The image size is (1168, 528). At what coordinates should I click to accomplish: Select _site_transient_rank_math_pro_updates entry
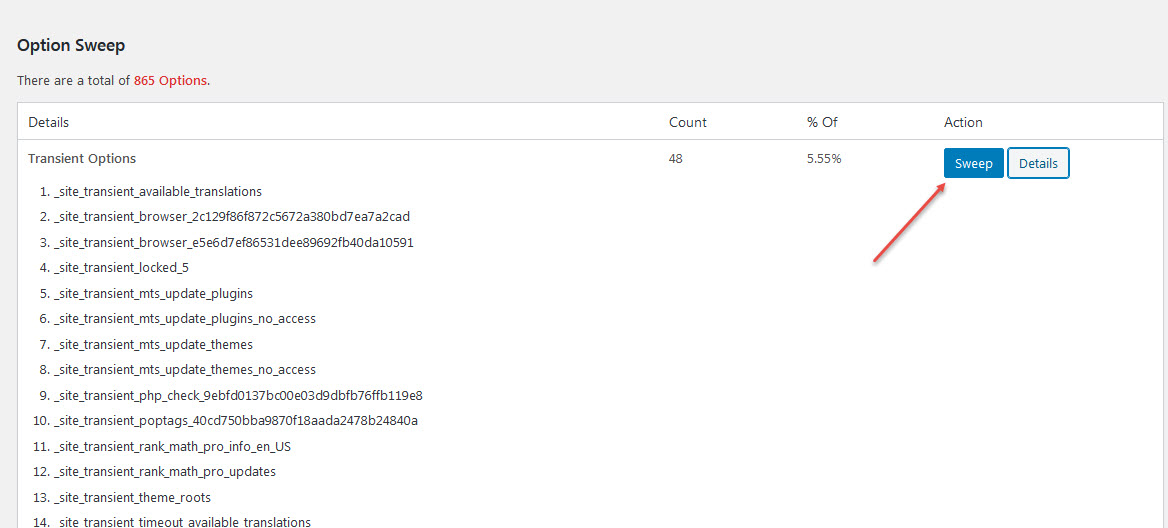click(165, 472)
